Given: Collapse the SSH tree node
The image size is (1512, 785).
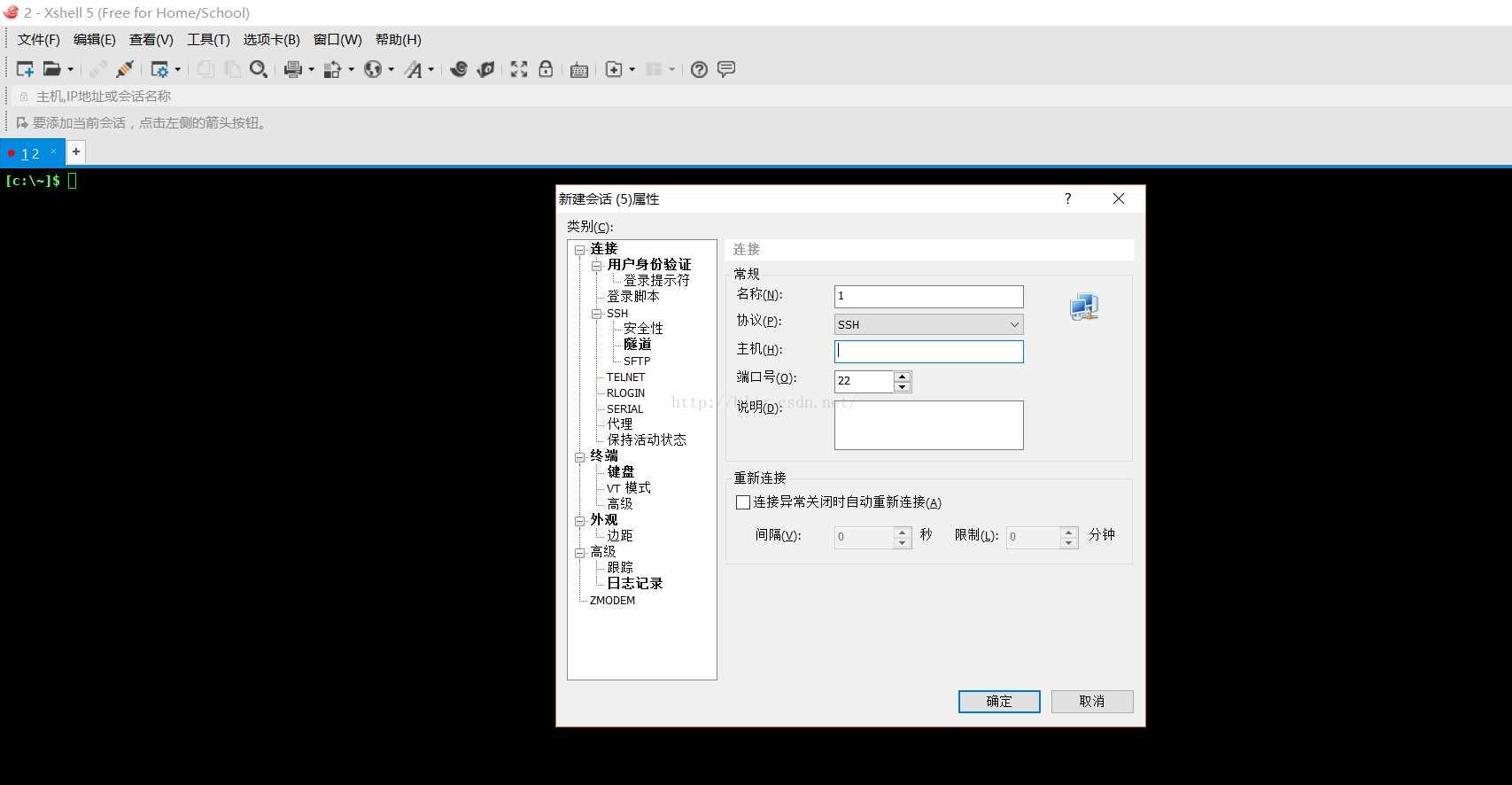Looking at the screenshot, I should [596, 314].
